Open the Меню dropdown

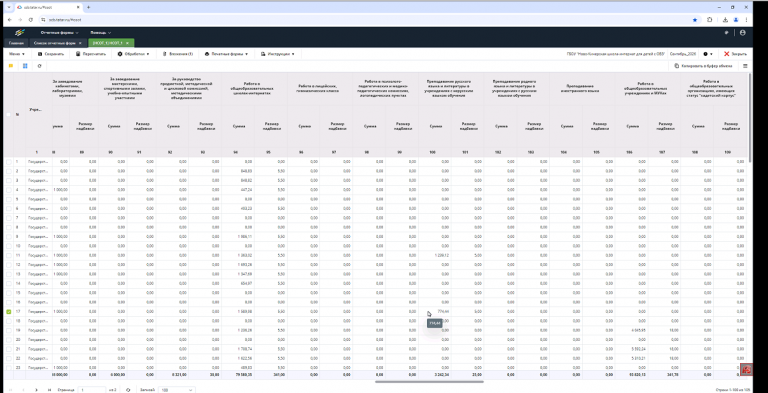click(x=17, y=54)
